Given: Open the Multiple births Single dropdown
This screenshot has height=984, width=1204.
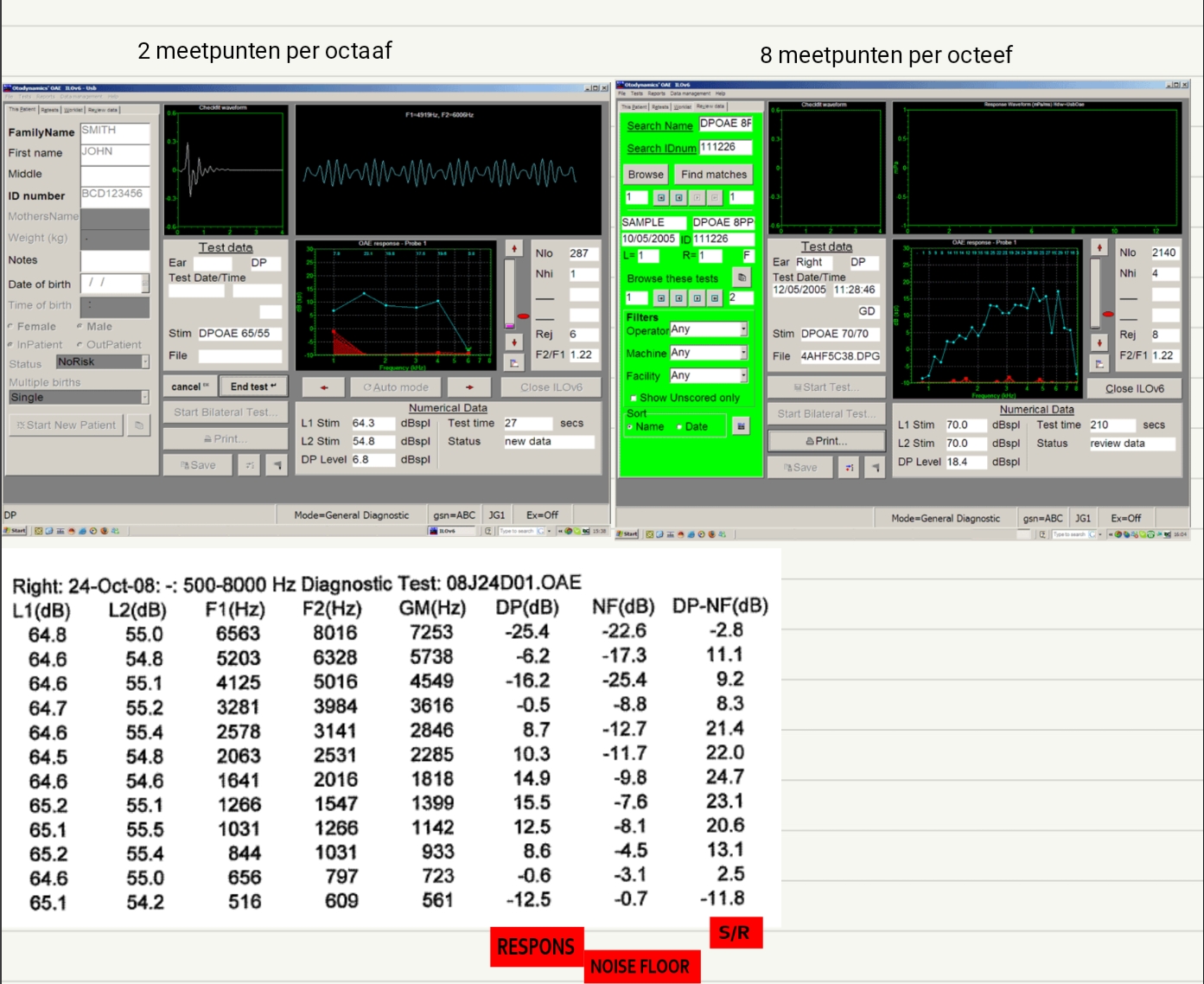Looking at the screenshot, I should (x=145, y=398).
